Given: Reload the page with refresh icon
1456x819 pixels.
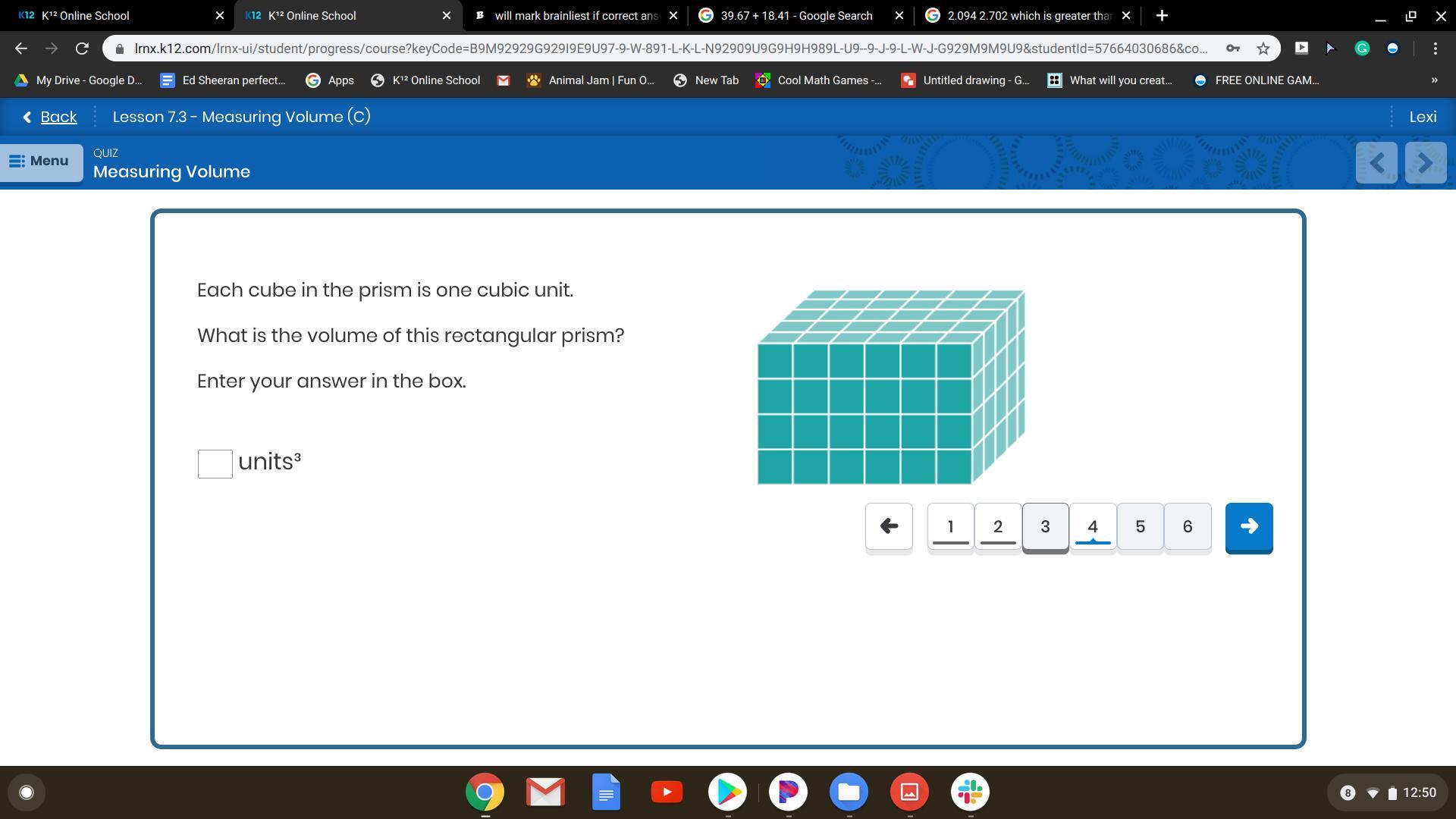Looking at the screenshot, I should click(x=82, y=49).
